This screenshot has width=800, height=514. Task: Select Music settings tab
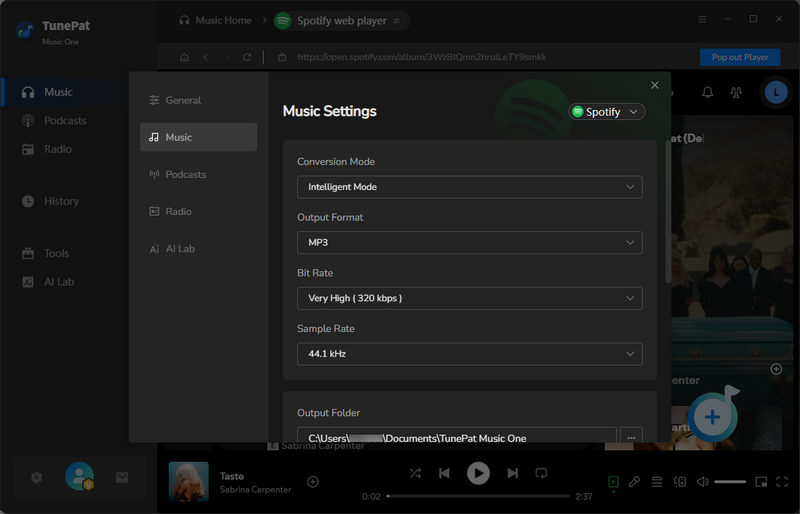198,137
